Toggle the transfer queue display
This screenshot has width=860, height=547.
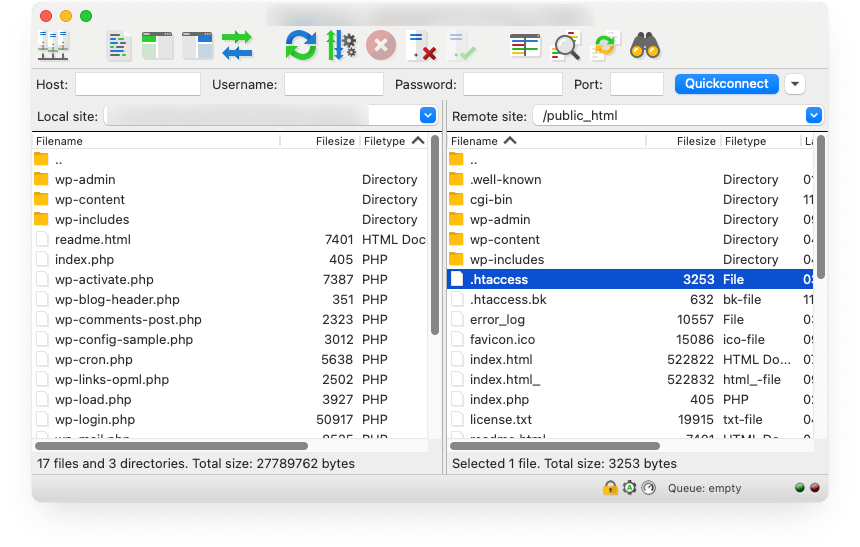(x=237, y=45)
